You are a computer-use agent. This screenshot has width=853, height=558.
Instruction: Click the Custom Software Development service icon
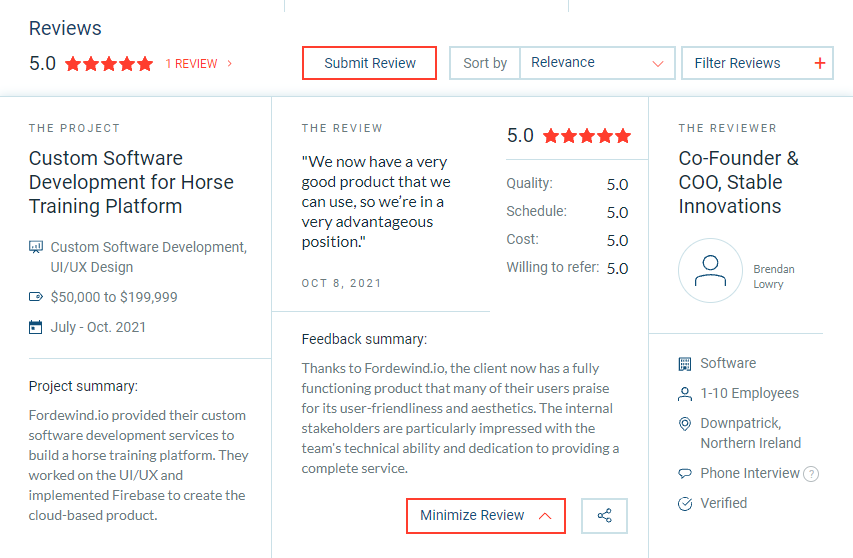[36, 247]
